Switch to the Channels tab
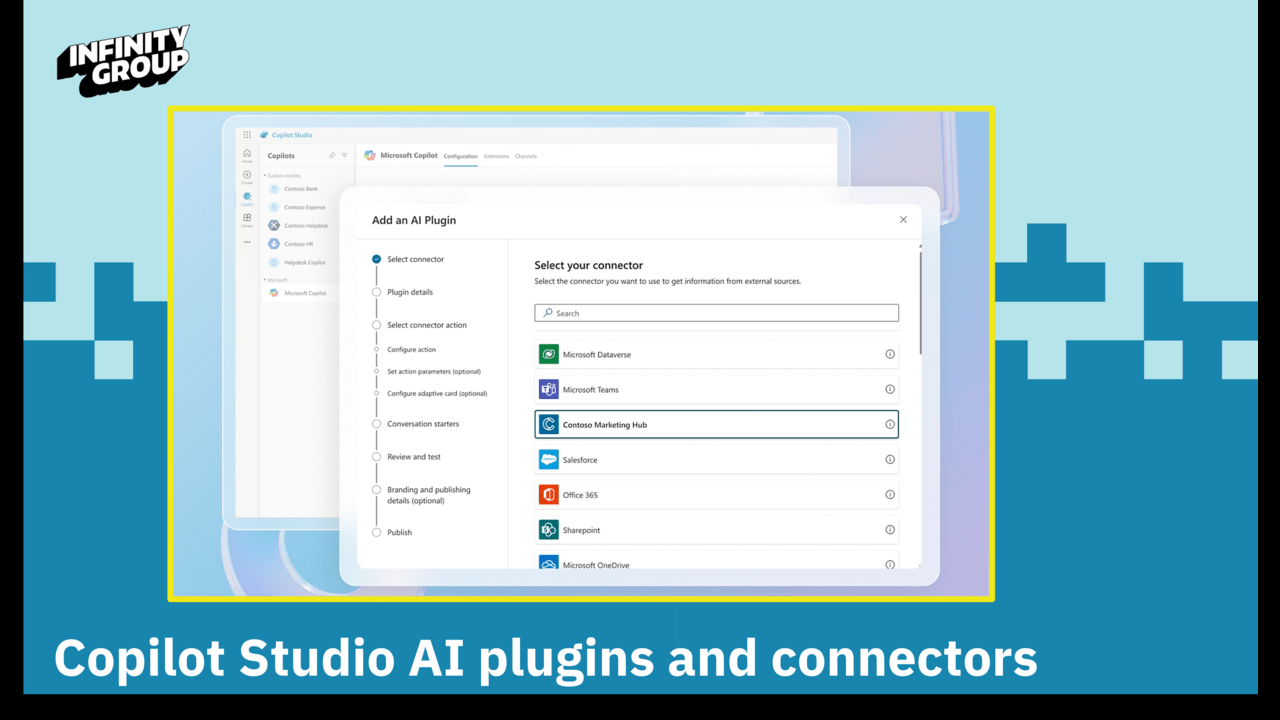Image resolution: width=1280 pixels, height=720 pixels. 526,157
